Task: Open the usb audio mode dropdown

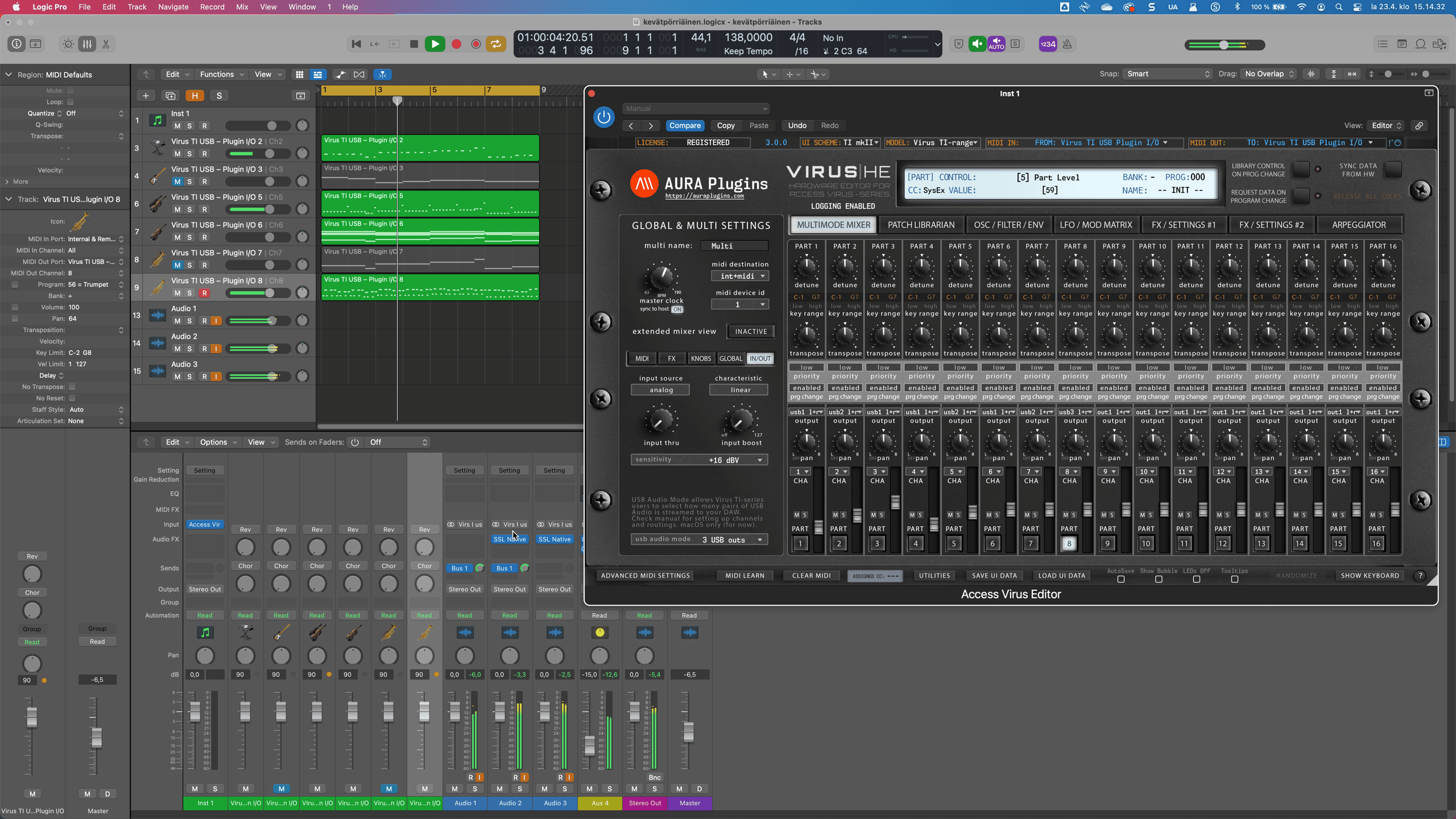Action: coord(700,539)
